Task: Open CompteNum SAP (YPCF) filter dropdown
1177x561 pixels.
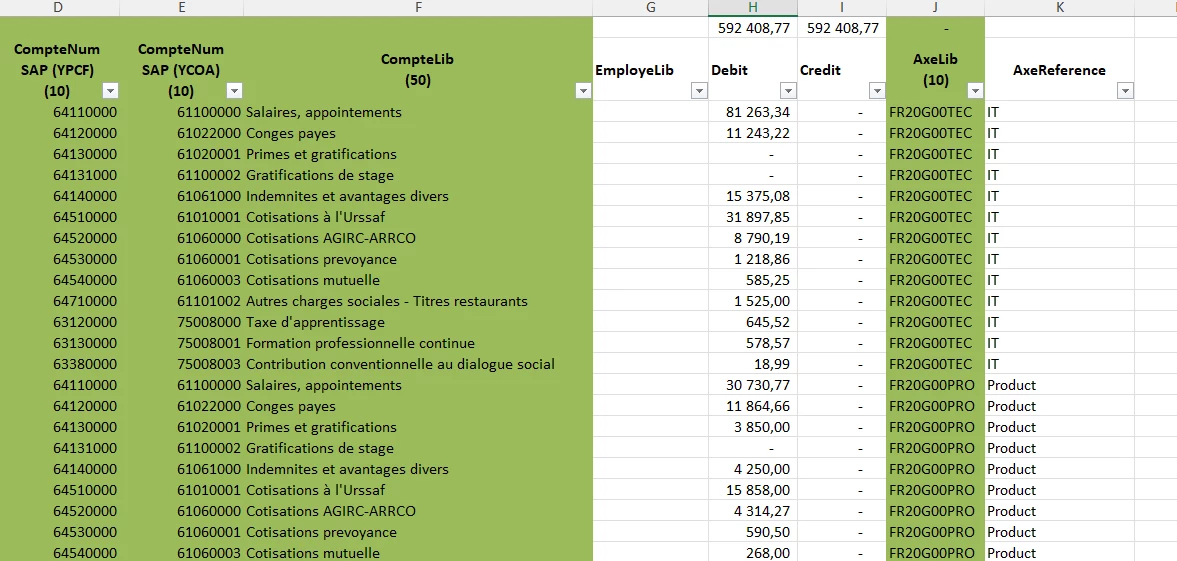Action: [x=110, y=91]
